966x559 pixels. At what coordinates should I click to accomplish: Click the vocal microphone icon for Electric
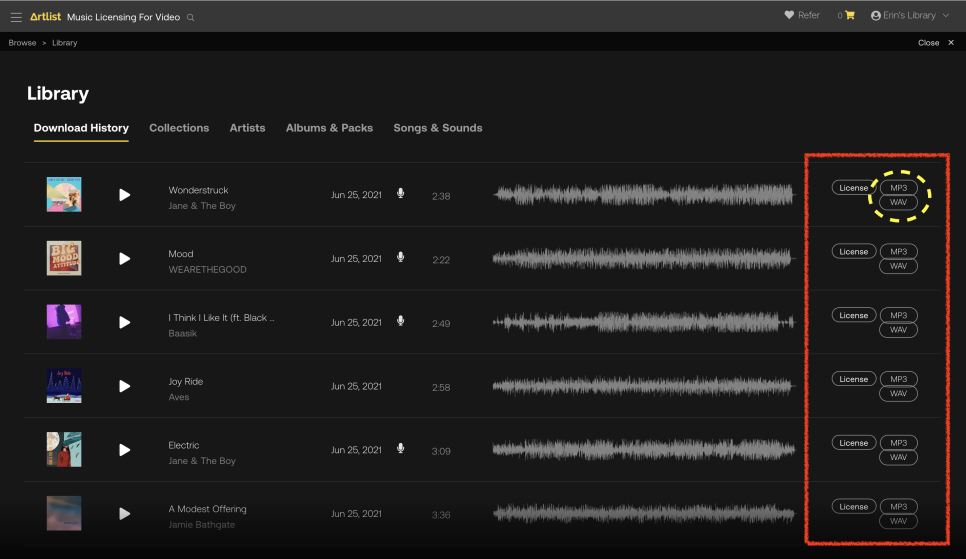400,449
